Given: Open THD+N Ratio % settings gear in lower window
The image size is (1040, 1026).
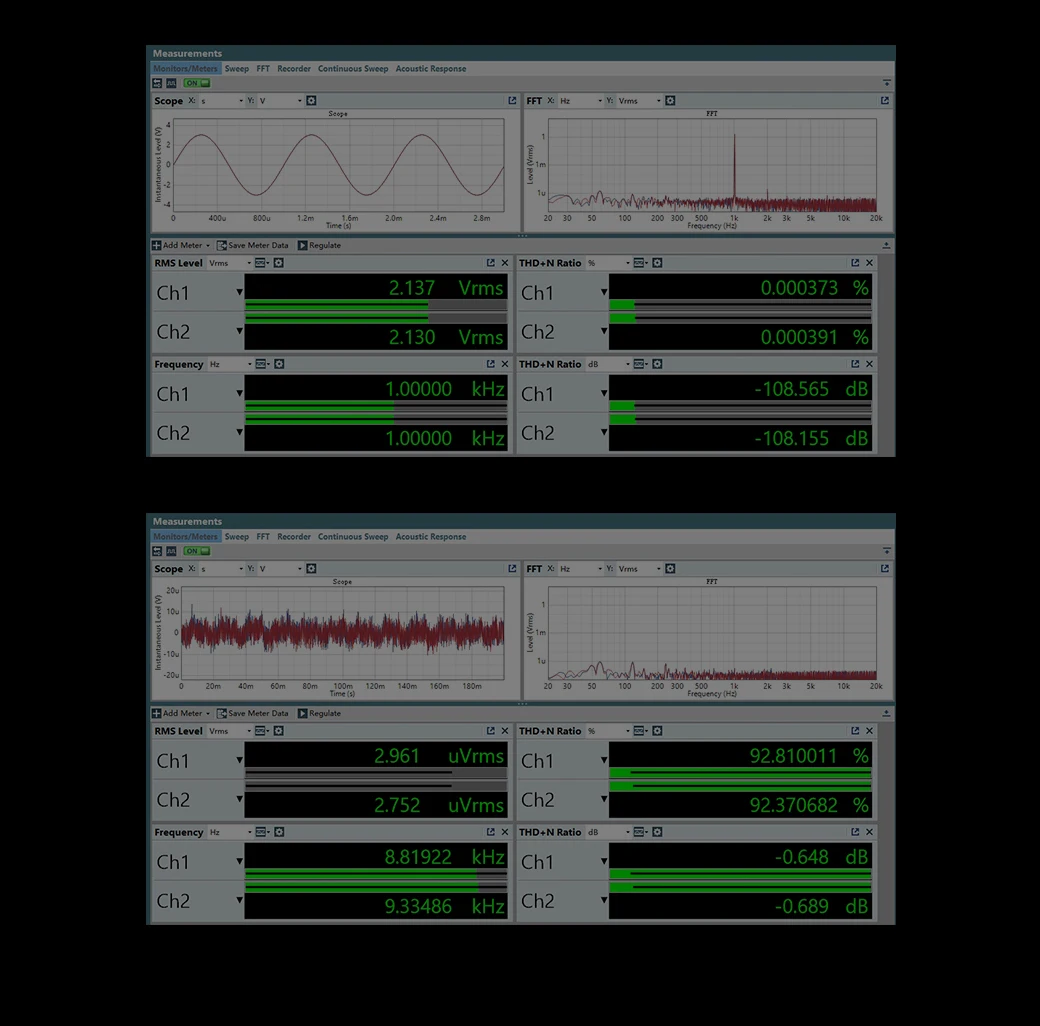Looking at the screenshot, I should tap(657, 731).
